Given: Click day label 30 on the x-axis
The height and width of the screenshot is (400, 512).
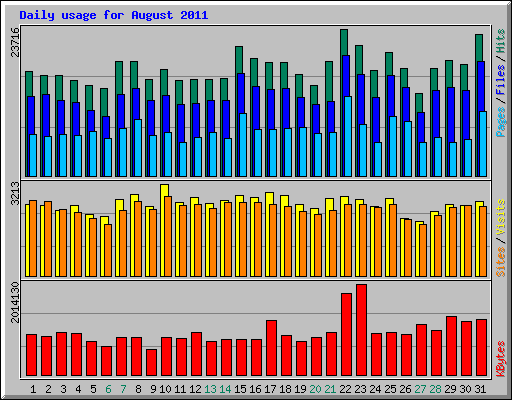Looking at the screenshot, I should click(x=465, y=389).
